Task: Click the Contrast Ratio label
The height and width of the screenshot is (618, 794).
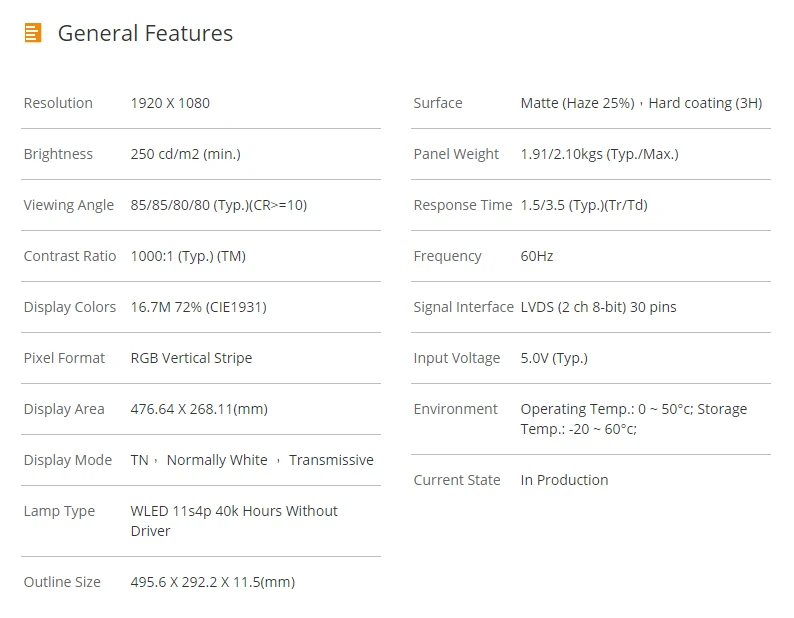Action: (x=70, y=256)
